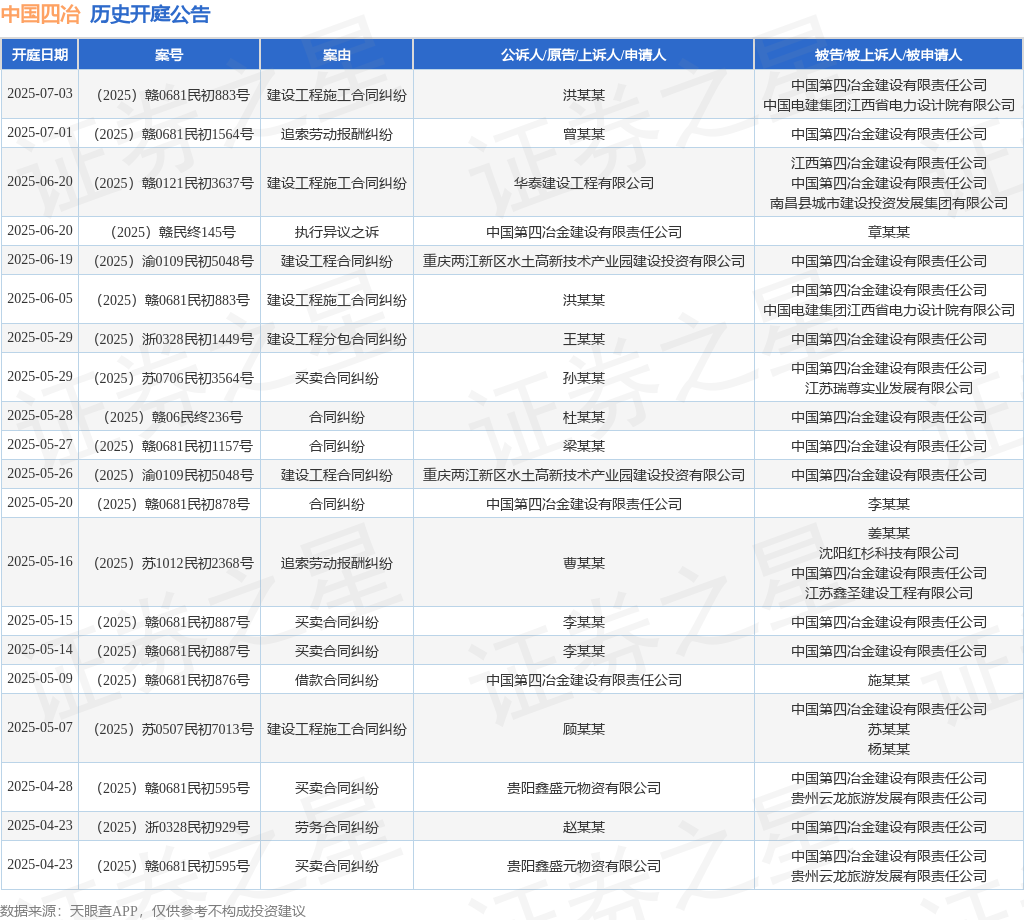The image size is (1024, 920).
Task: Select case number (2025)赣06民终236号
Action: (173, 417)
